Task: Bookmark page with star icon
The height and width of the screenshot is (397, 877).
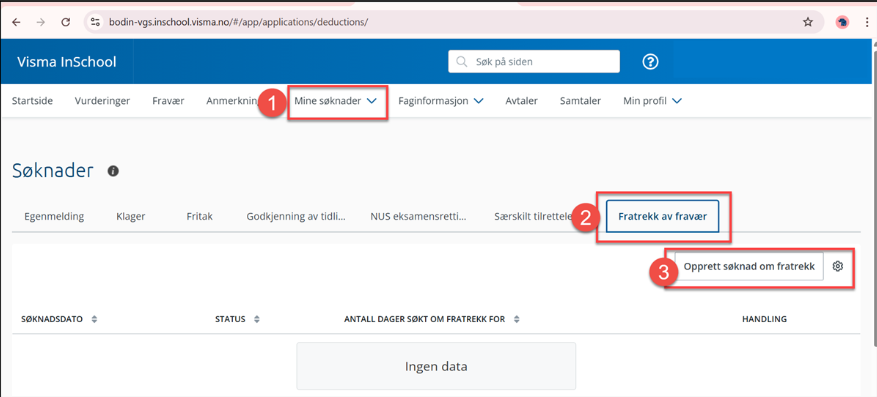Action: coord(808,22)
